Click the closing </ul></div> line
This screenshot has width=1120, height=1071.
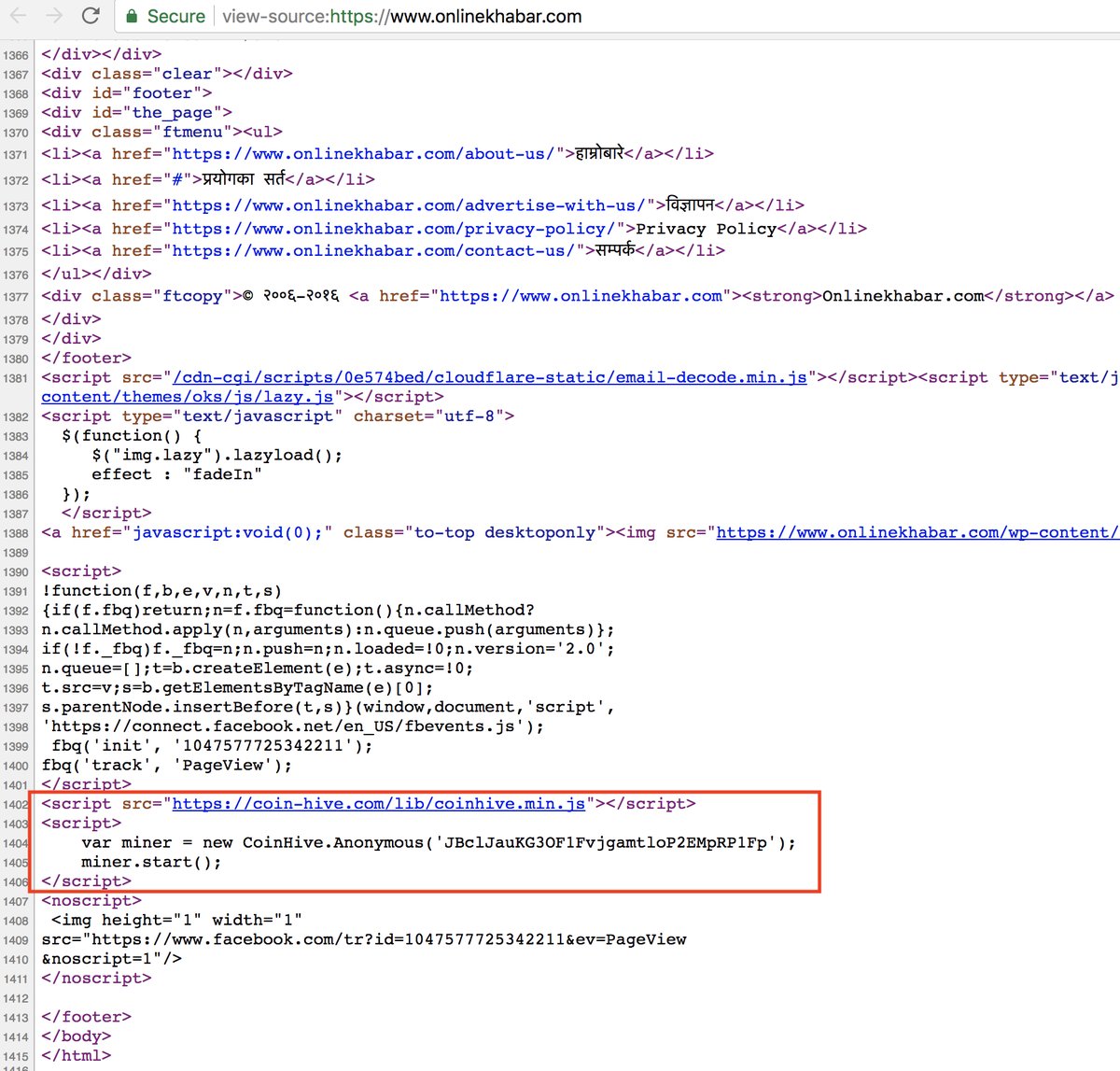[x=96, y=274]
